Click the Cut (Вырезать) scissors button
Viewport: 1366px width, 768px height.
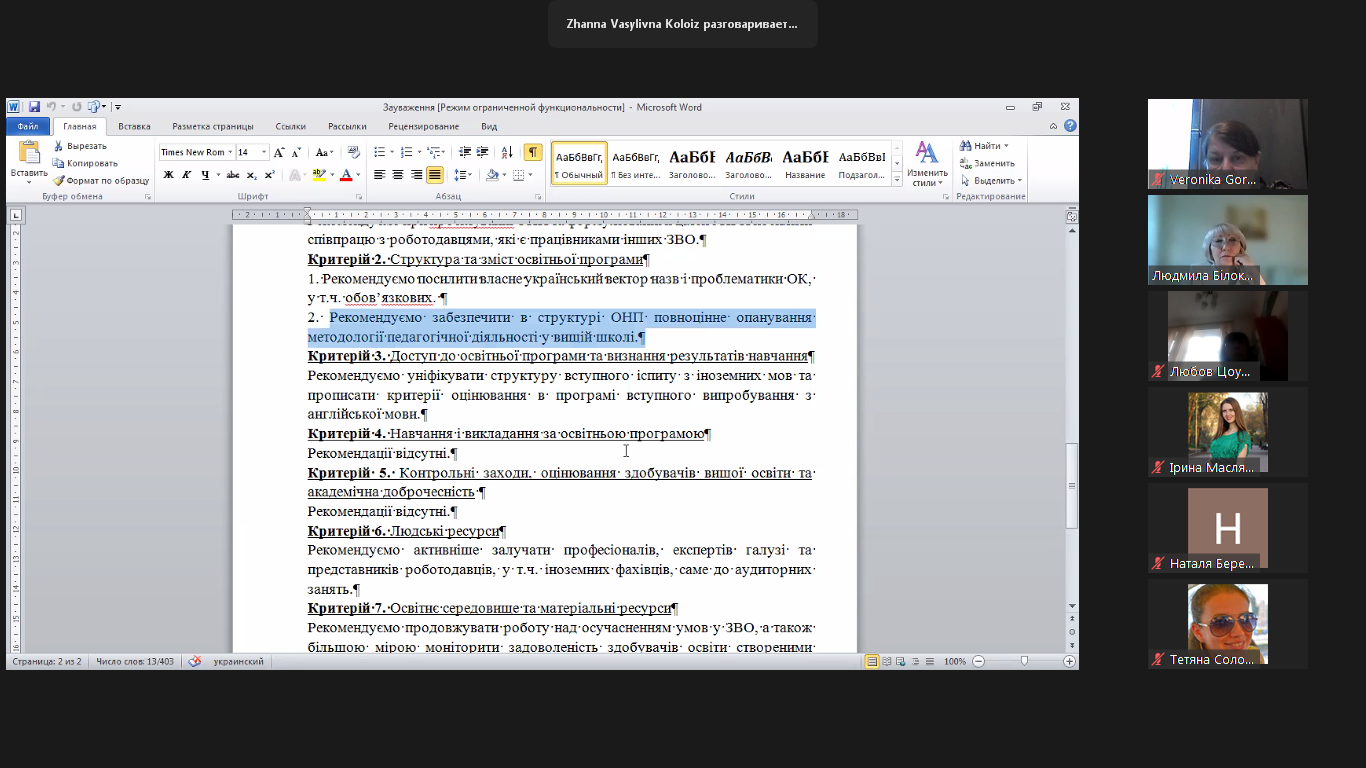pos(80,146)
